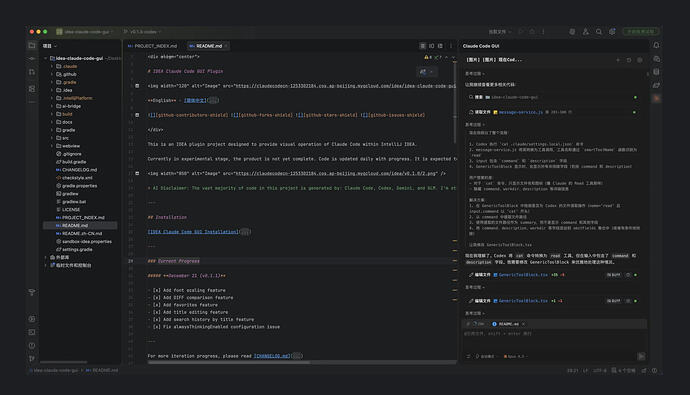Switch to editor-only view mode
This screenshot has width=690, height=395.
[x=422, y=46]
